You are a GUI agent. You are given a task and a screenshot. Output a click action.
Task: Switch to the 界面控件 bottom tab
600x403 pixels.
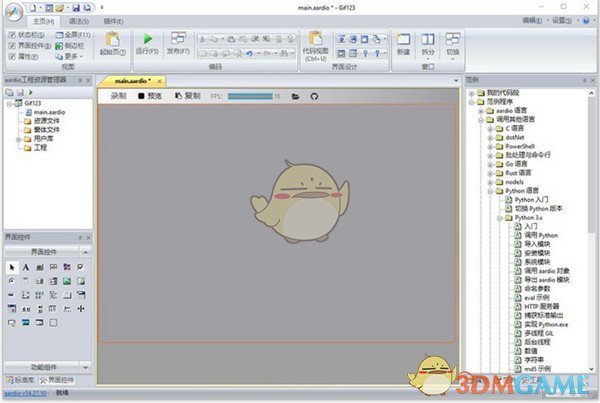click(x=57, y=380)
